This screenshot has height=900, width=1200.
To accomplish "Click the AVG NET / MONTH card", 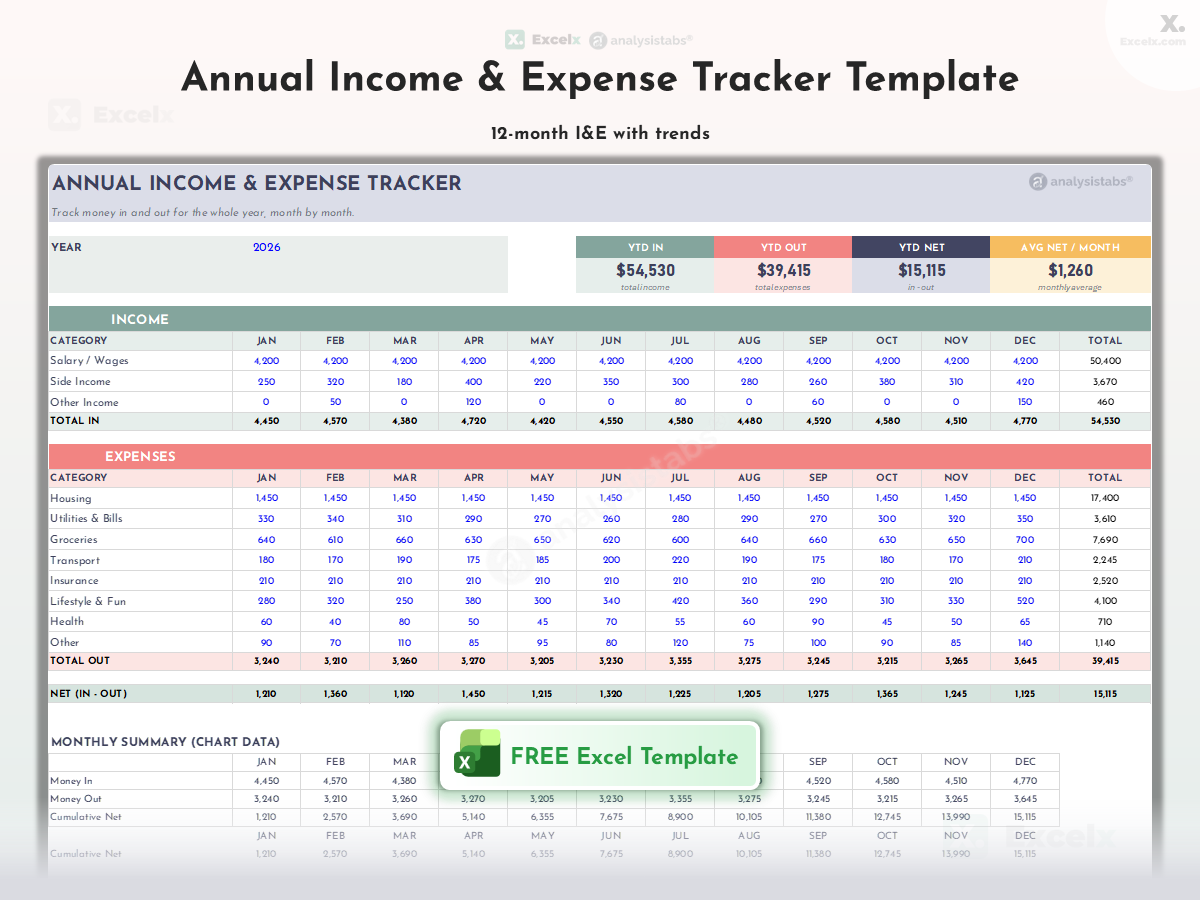I will (x=1070, y=265).
